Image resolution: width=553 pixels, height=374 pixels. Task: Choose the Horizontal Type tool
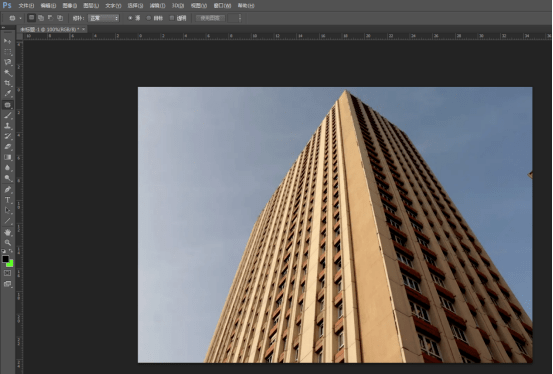(x=7, y=200)
